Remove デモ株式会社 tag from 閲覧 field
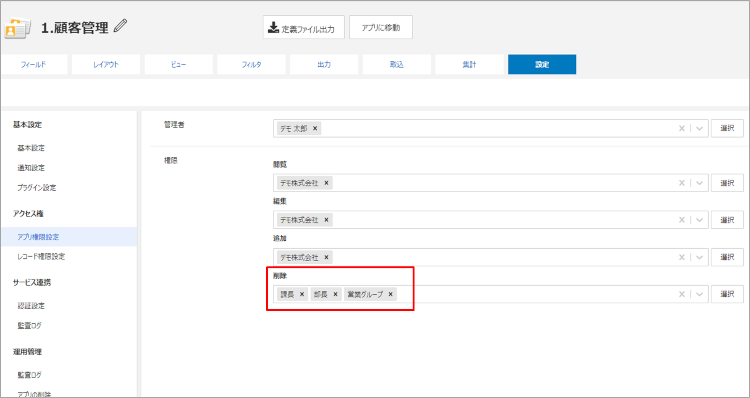This screenshot has height=398, width=750. click(x=326, y=183)
